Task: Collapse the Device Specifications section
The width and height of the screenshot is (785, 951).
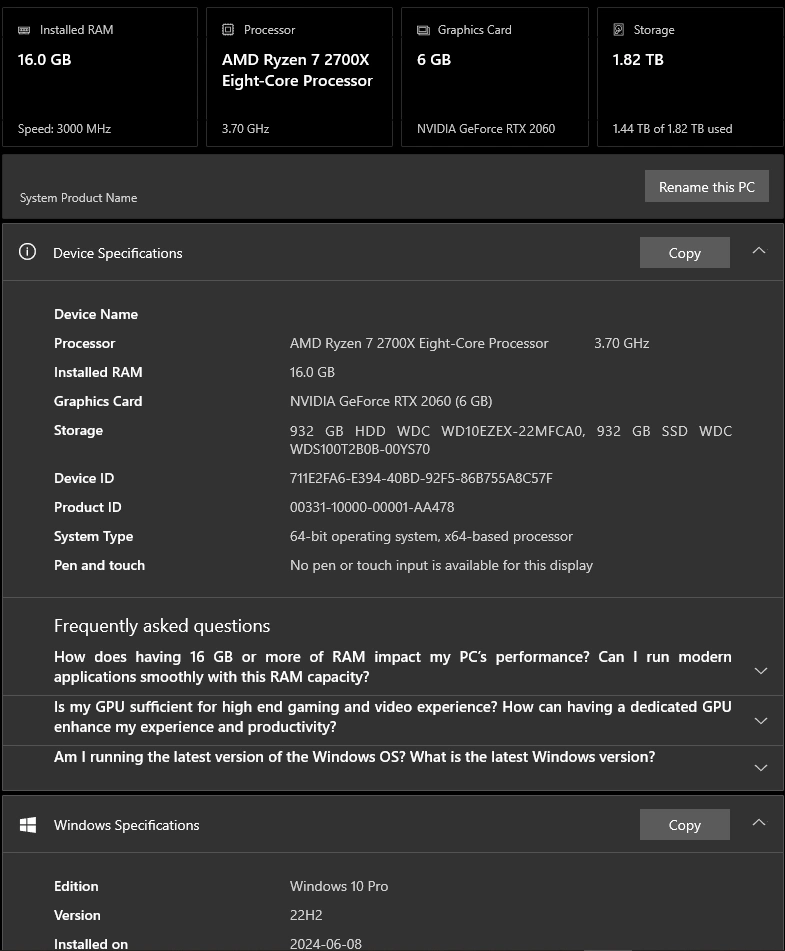Action: (x=759, y=251)
